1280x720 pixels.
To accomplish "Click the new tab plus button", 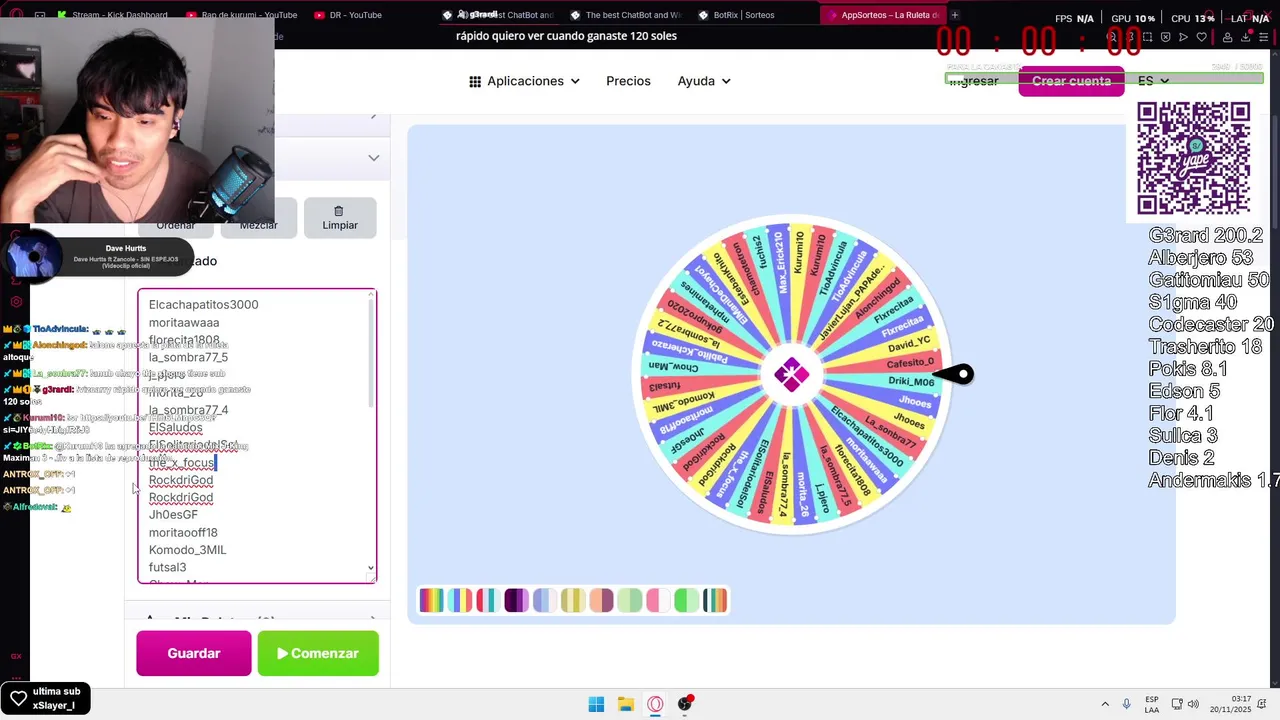I will [954, 15].
